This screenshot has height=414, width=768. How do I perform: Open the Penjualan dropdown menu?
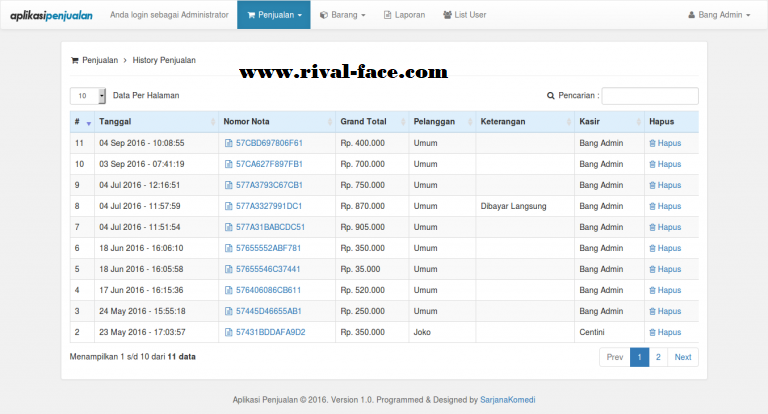tap(274, 15)
